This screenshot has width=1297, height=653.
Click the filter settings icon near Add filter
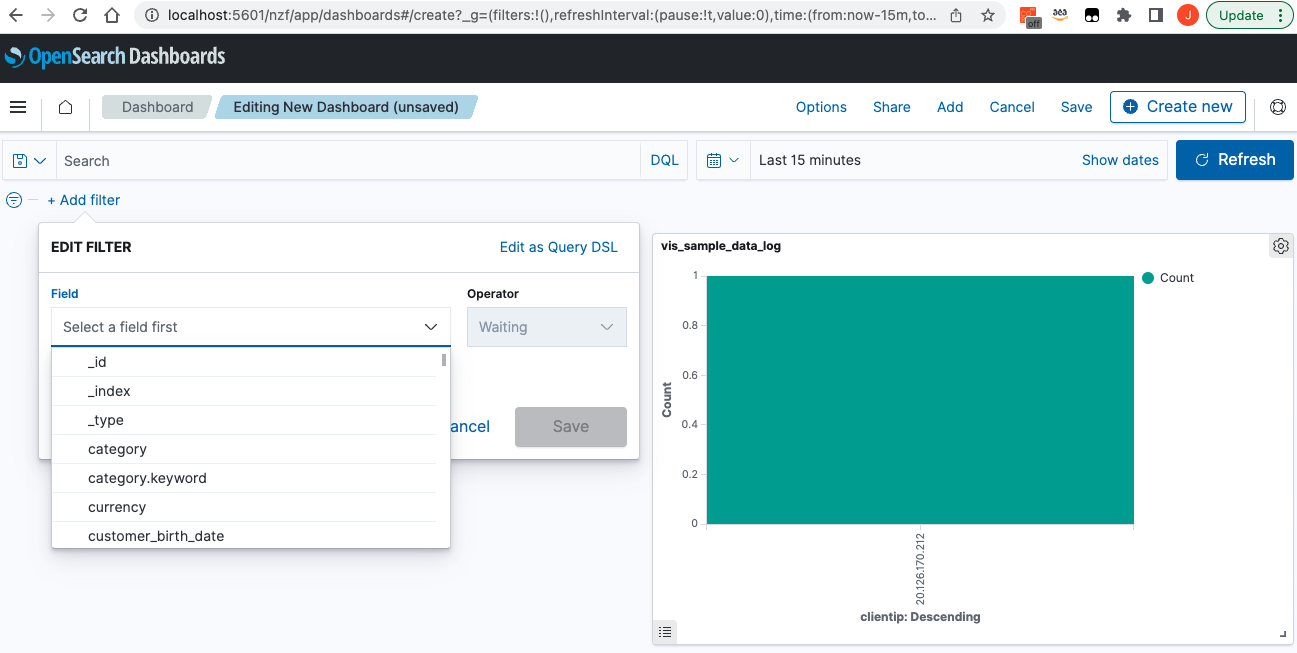coord(13,200)
